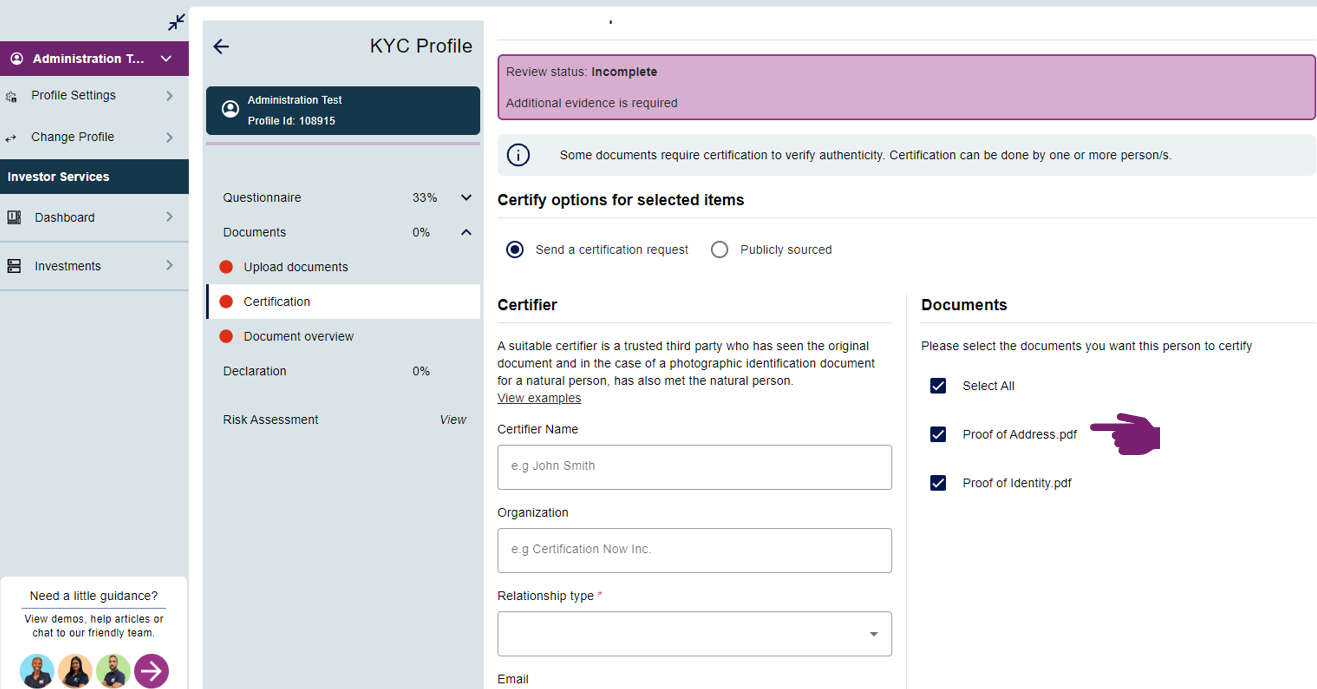Click the Profile Settings gear icon
The height and width of the screenshot is (689, 1317).
[12, 97]
